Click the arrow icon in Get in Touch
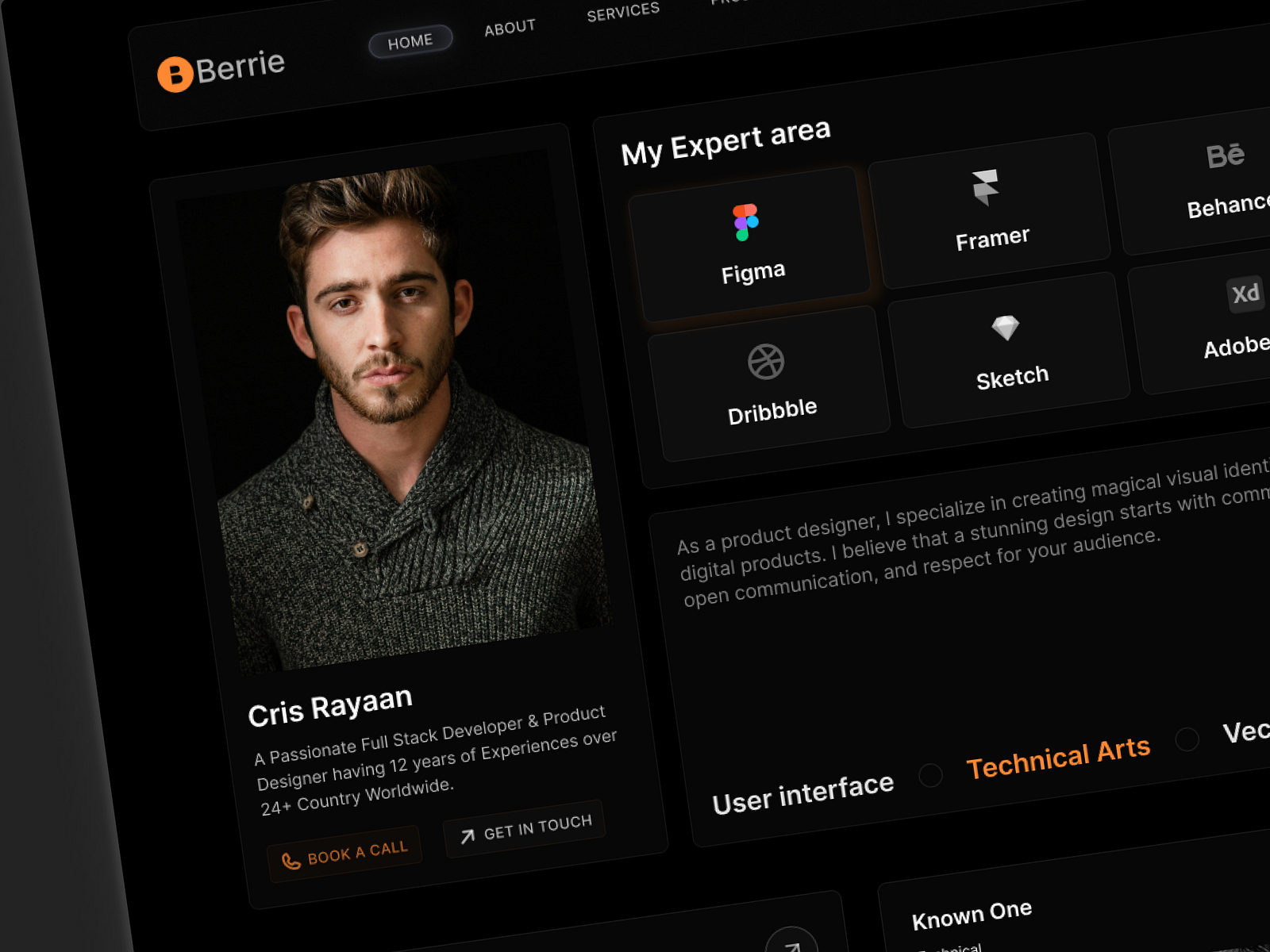The height and width of the screenshot is (952, 1270). point(468,835)
